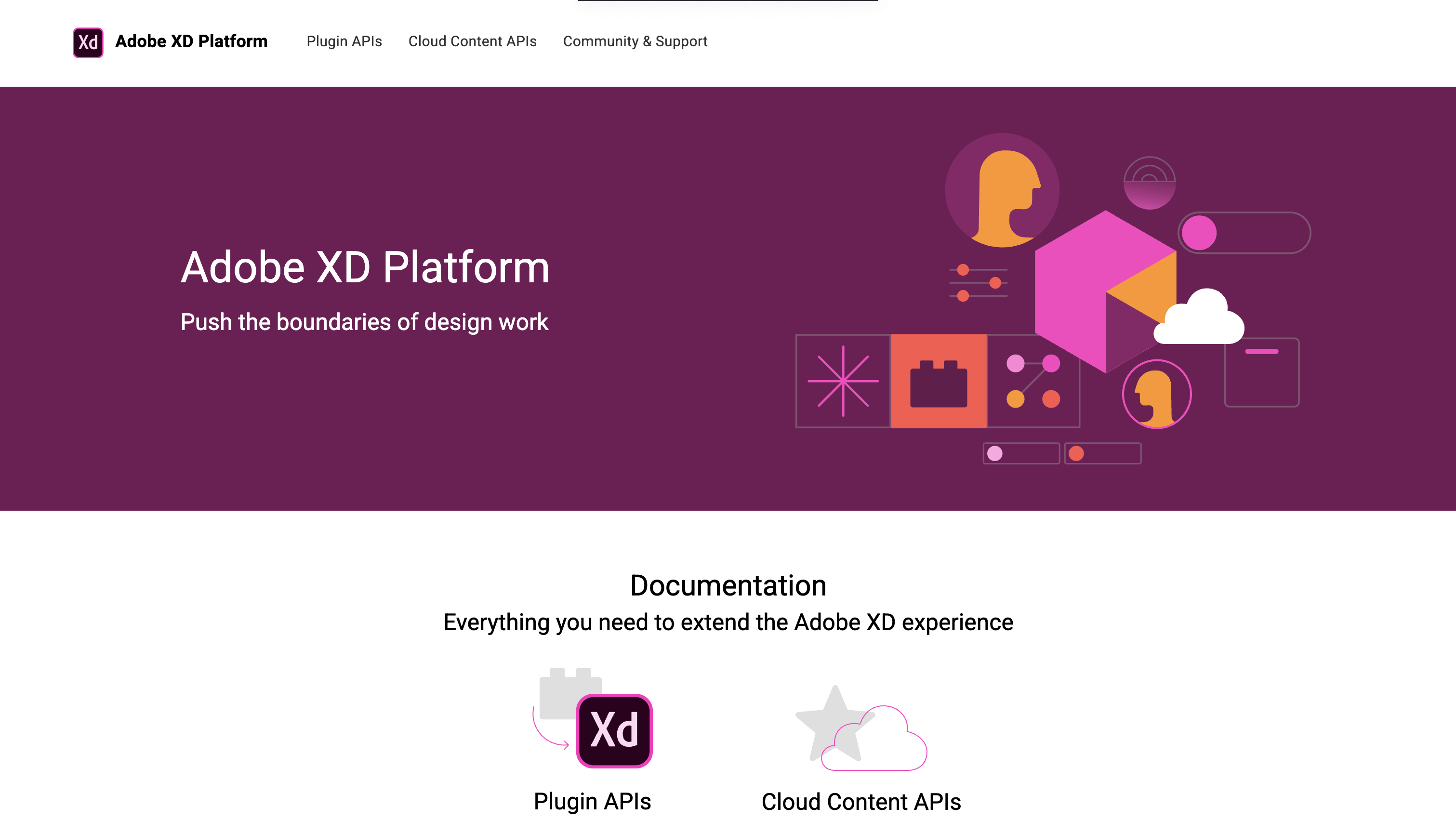1456x820 pixels.
Task: Click the pink asterisk tile
Action: tap(843, 382)
